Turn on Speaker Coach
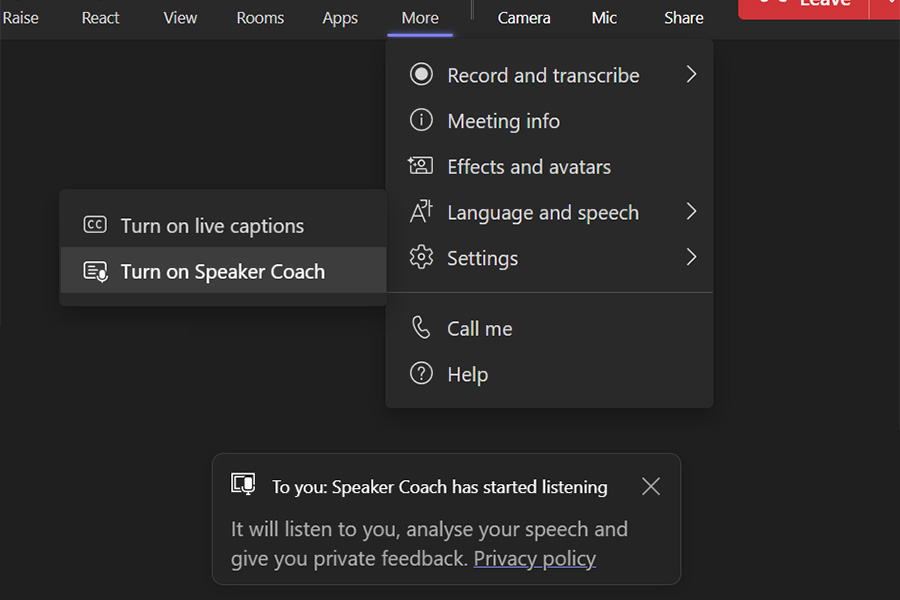 pos(222,271)
